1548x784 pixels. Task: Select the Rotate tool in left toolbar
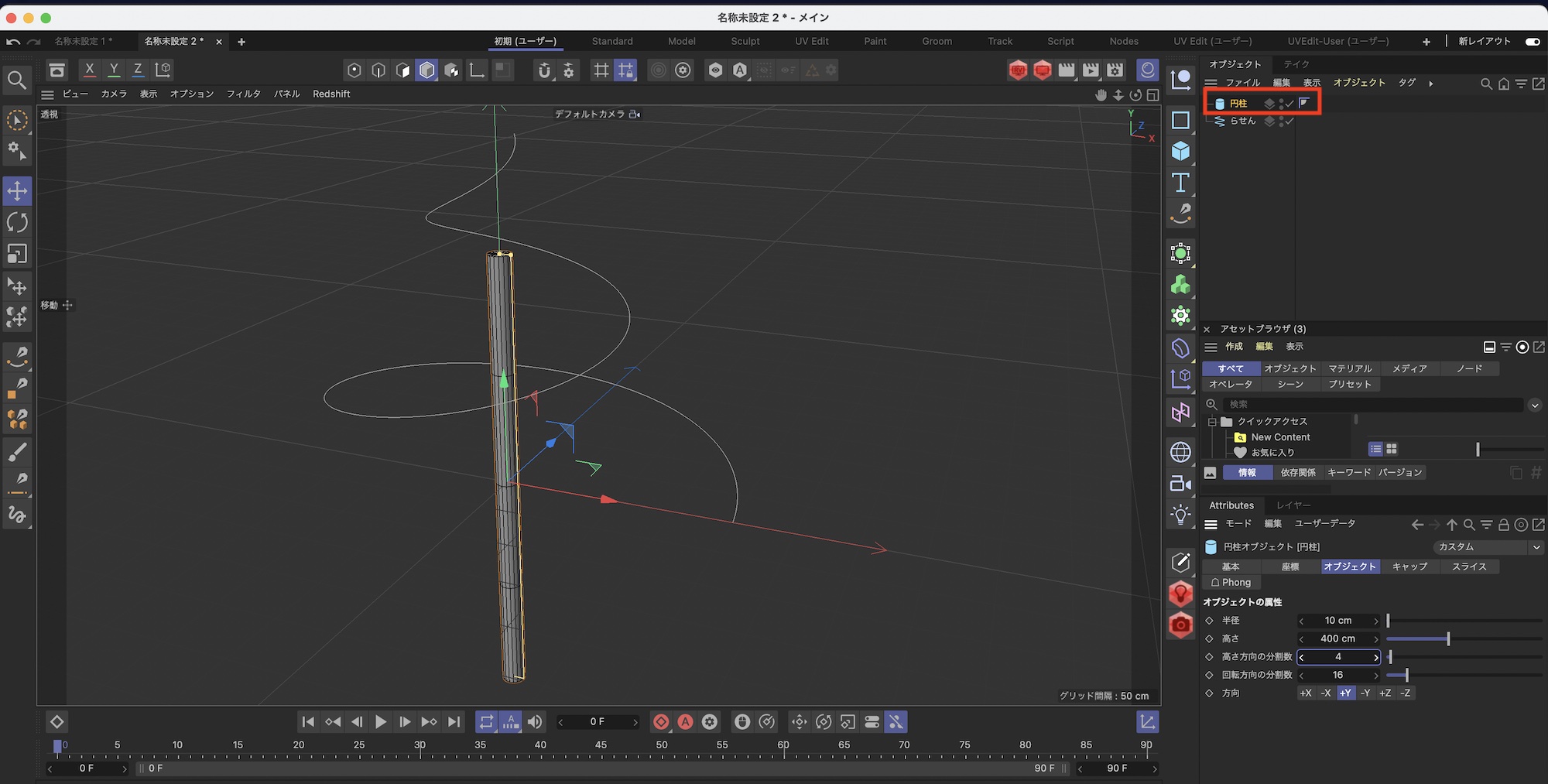click(x=17, y=223)
